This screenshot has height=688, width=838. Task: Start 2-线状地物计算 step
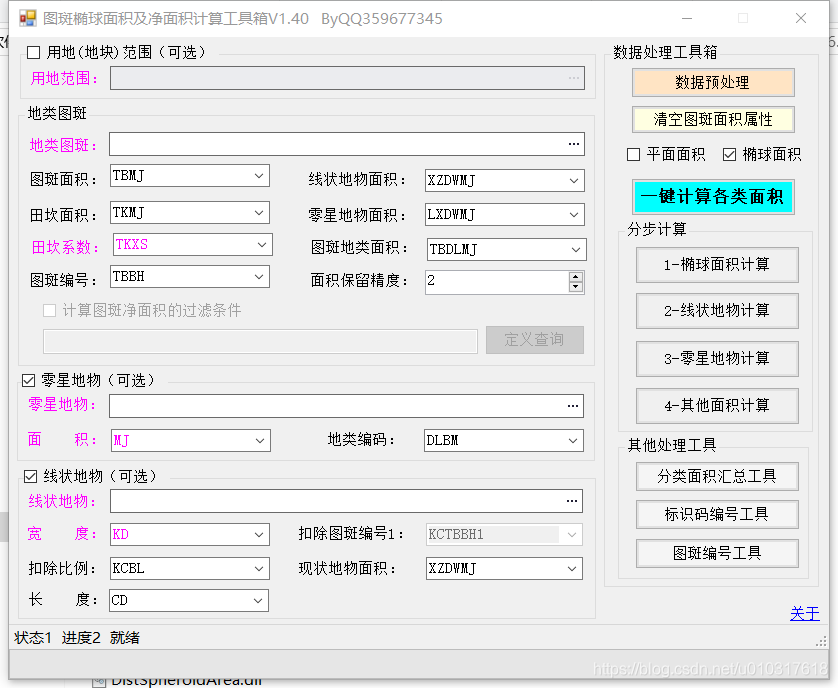click(717, 311)
